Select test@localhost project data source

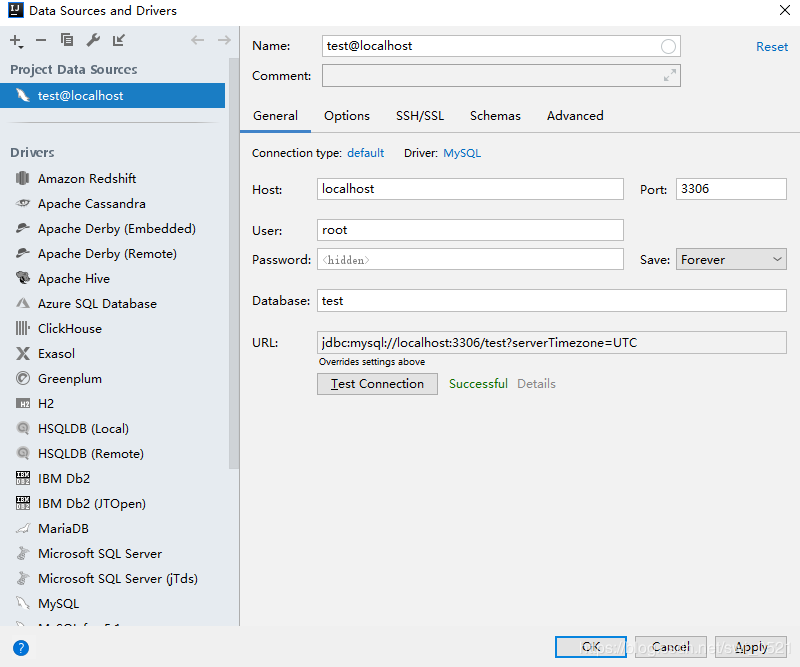[112, 95]
